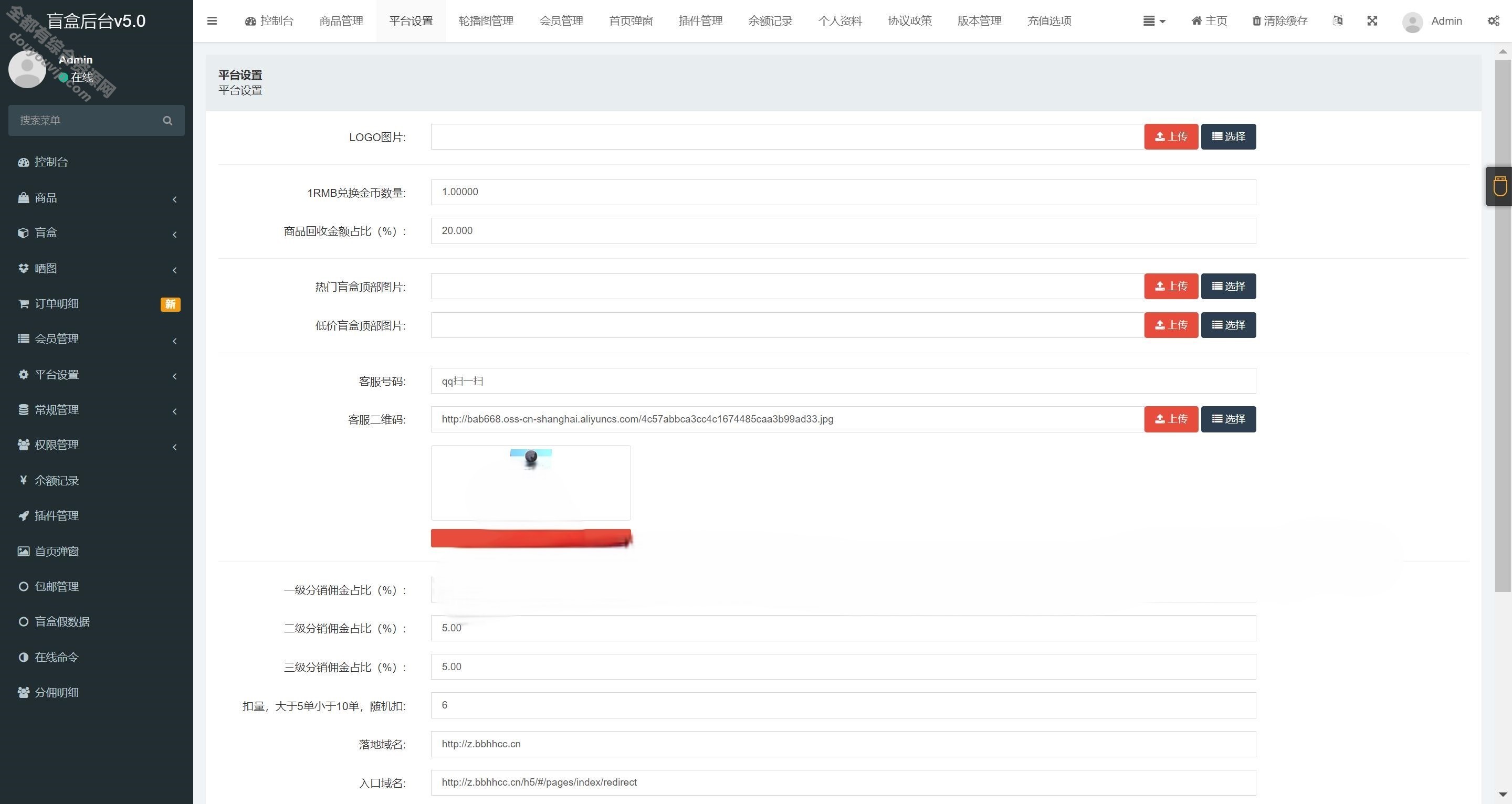
Task: Switch to the 协议政策 top tab
Action: tap(910, 21)
